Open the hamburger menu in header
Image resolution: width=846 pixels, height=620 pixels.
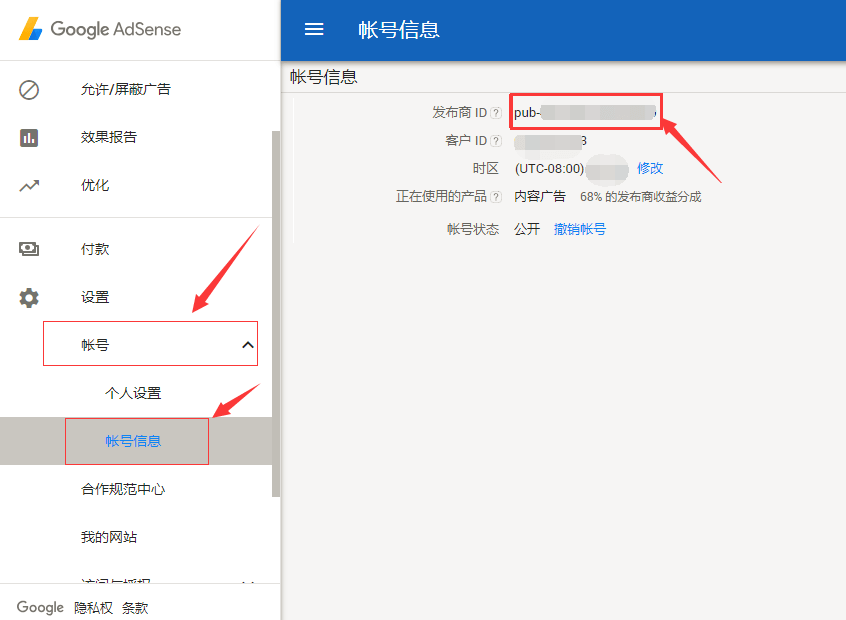click(x=314, y=29)
